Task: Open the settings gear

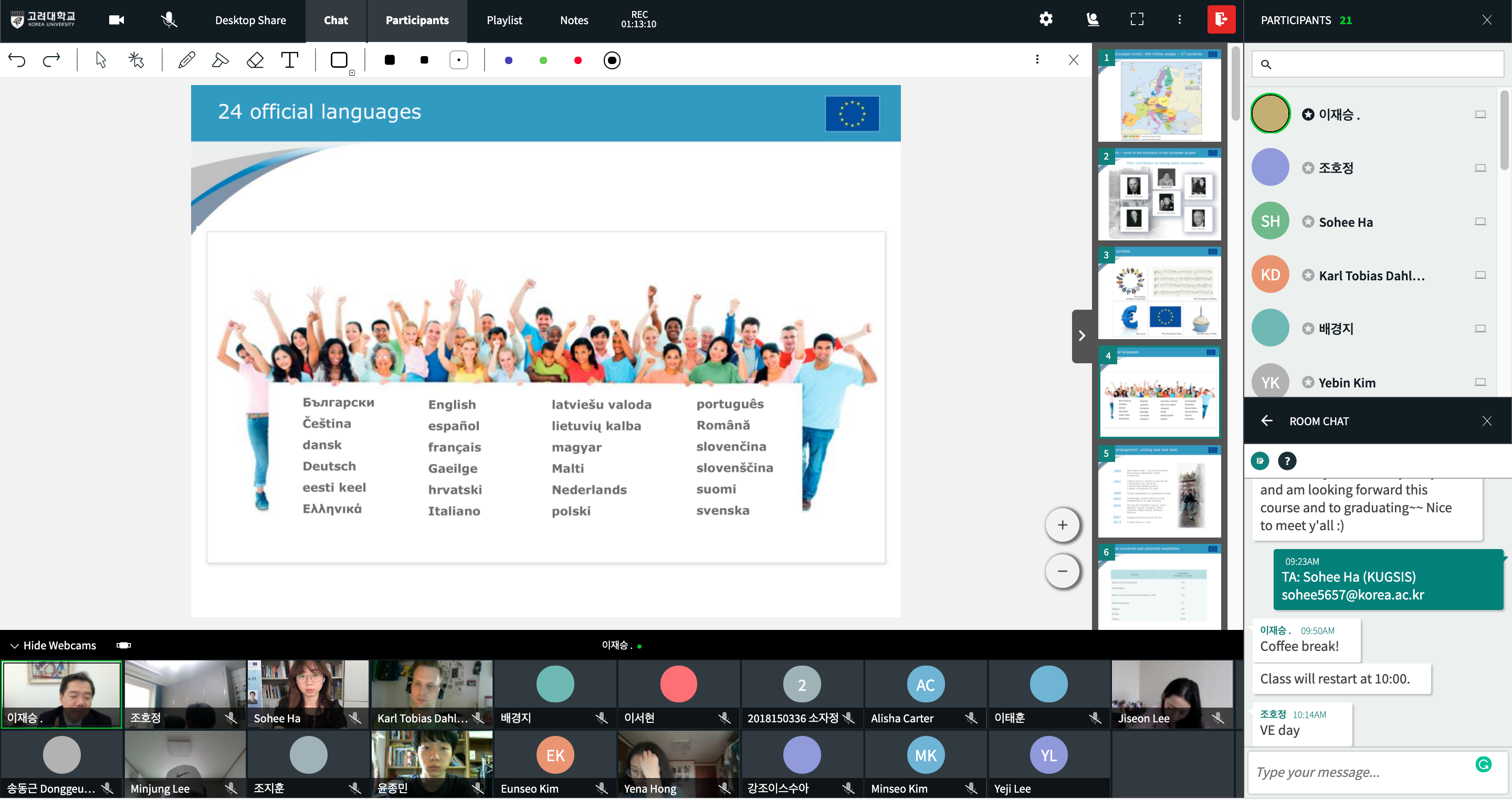Action: pyautogui.click(x=1045, y=19)
